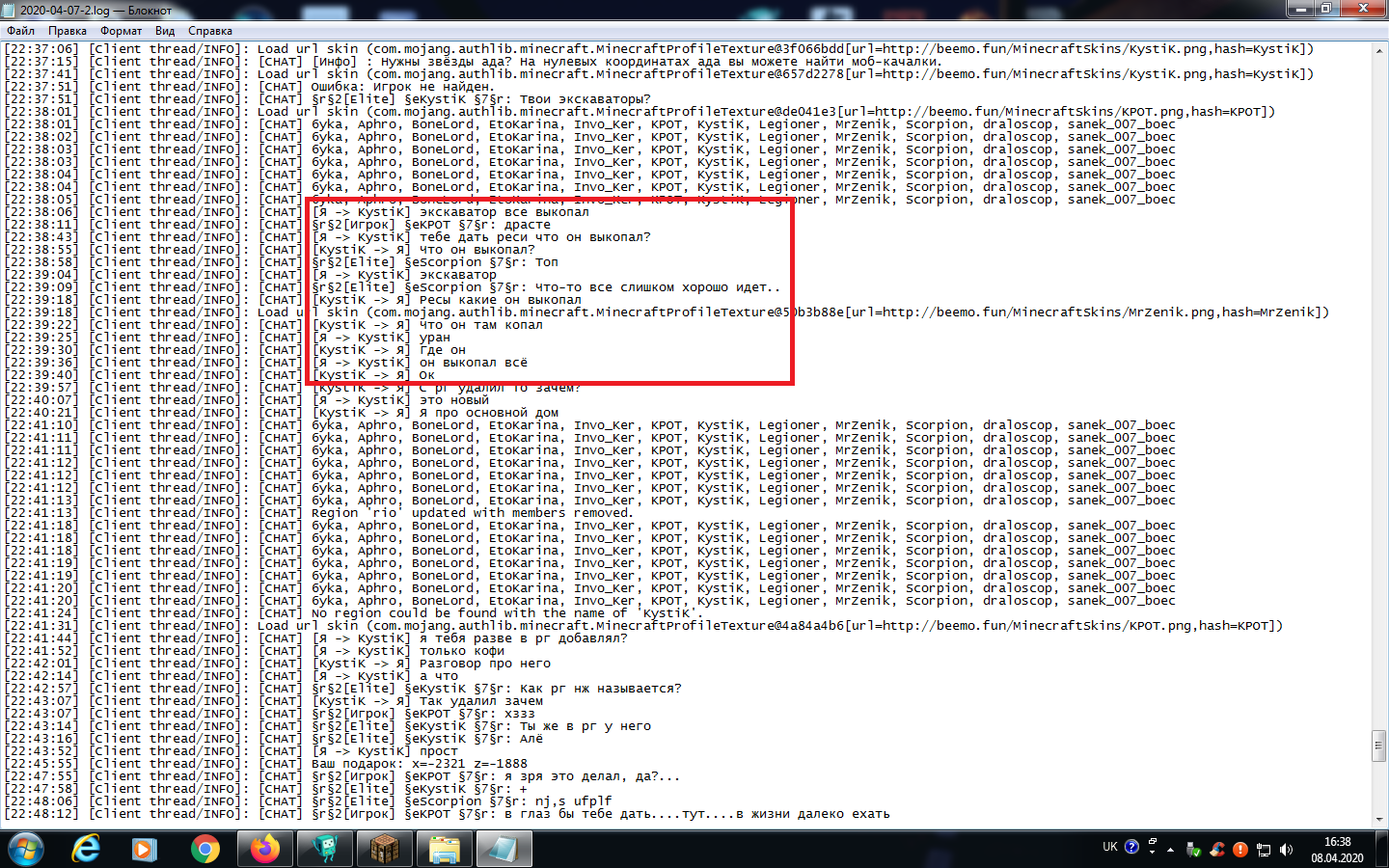This screenshot has height=868, width=1389.
Task: Switch to BMO robot app in taskbar
Action: coord(325,849)
